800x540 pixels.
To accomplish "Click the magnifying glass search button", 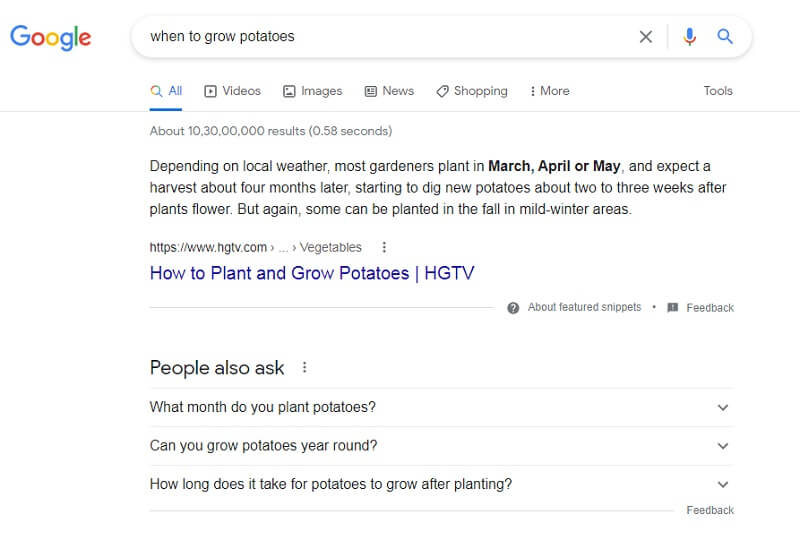I will pyautogui.click(x=726, y=37).
